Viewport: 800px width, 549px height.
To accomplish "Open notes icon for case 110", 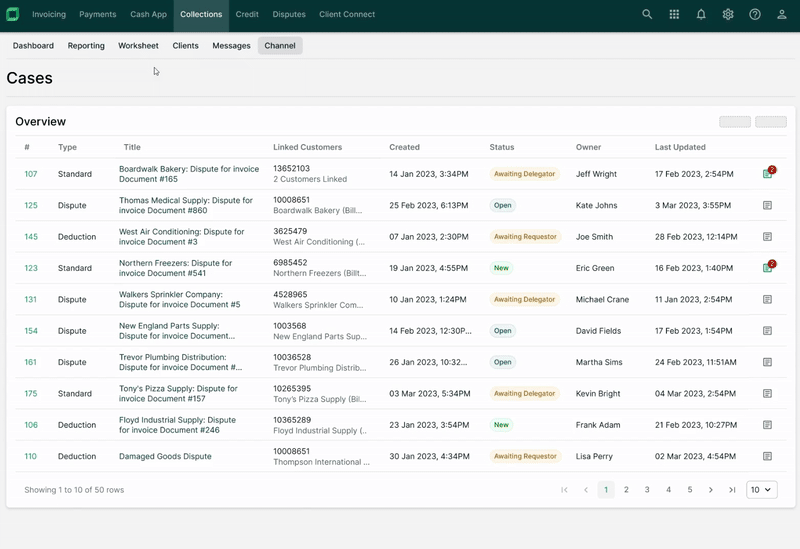I will pos(767,456).
